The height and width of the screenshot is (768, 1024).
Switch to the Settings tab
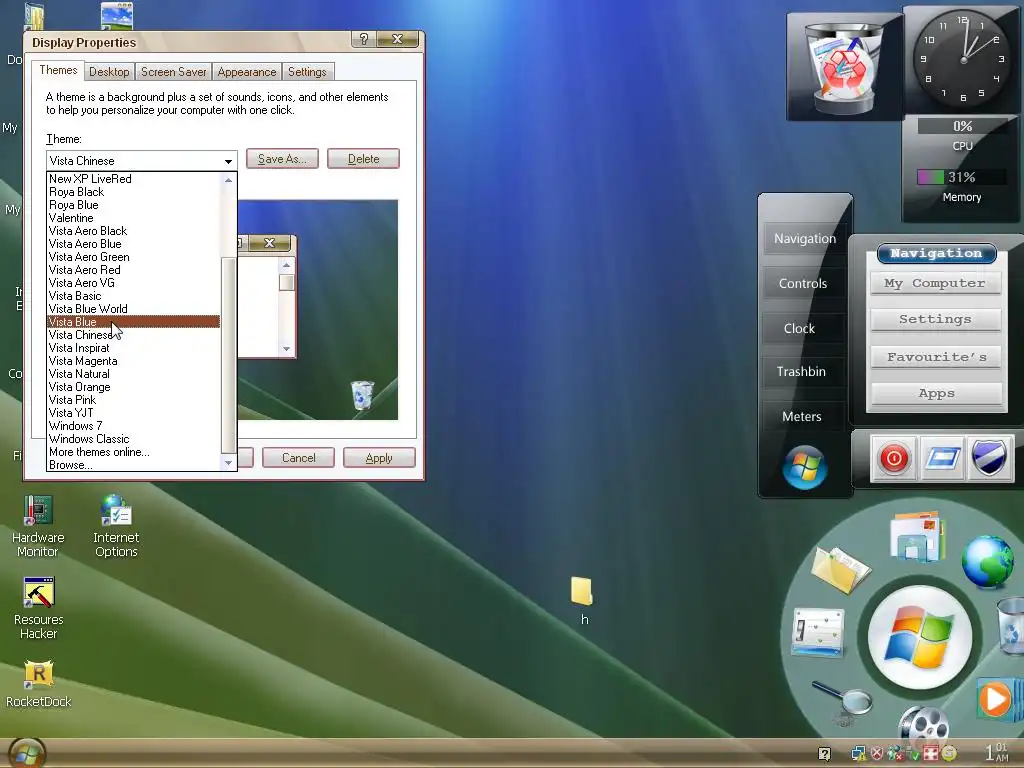307,72
